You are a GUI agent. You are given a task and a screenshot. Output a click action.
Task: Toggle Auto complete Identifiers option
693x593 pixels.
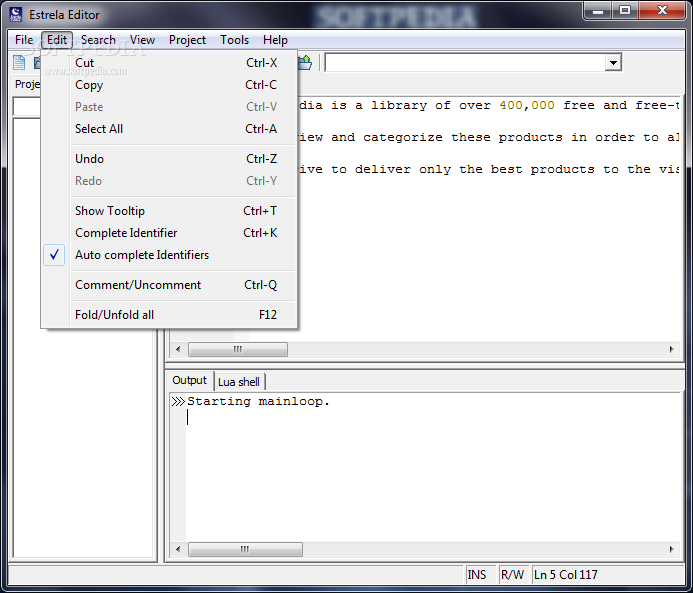(170, 255)
